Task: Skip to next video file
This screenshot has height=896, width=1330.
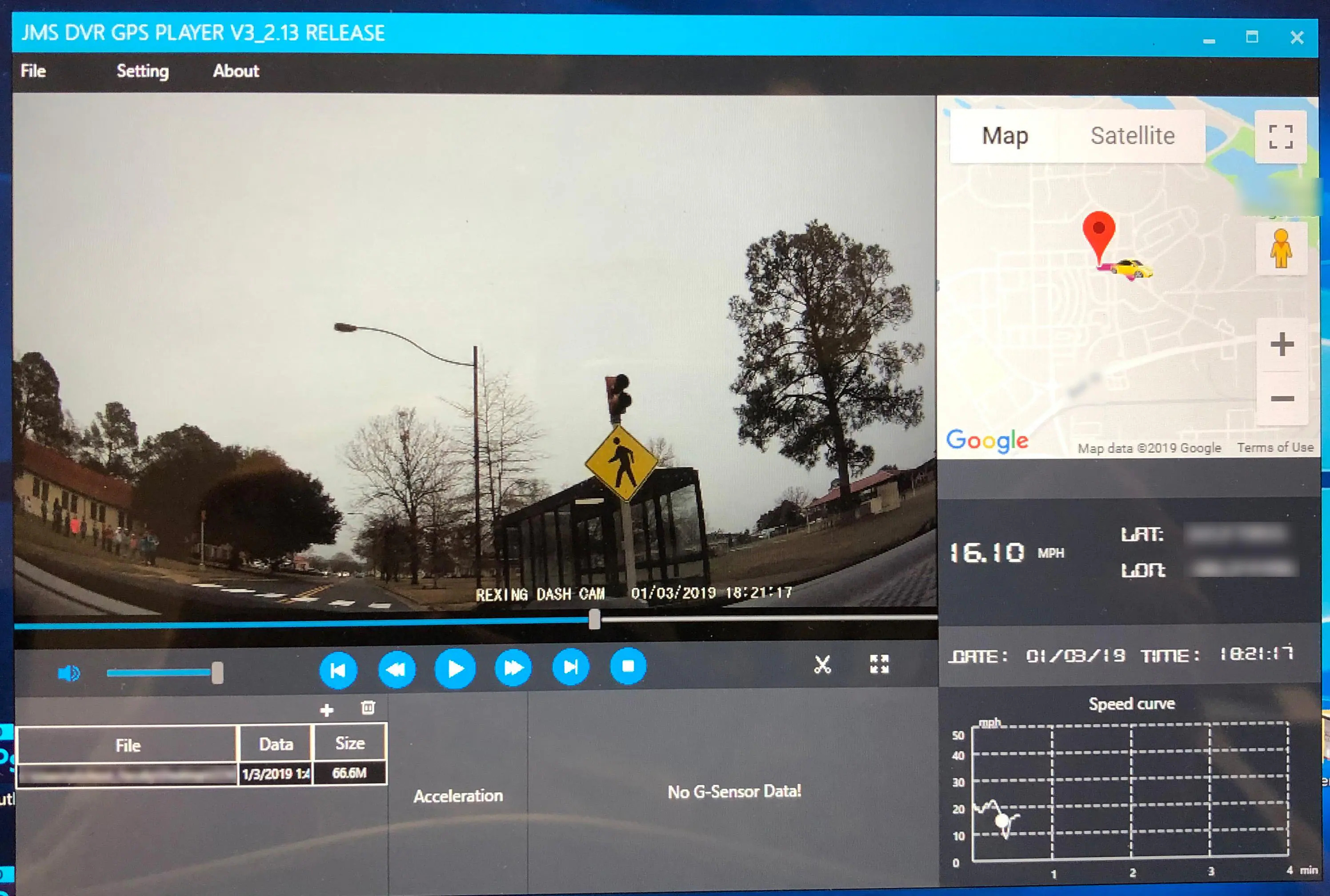Action: pos(570,667)
